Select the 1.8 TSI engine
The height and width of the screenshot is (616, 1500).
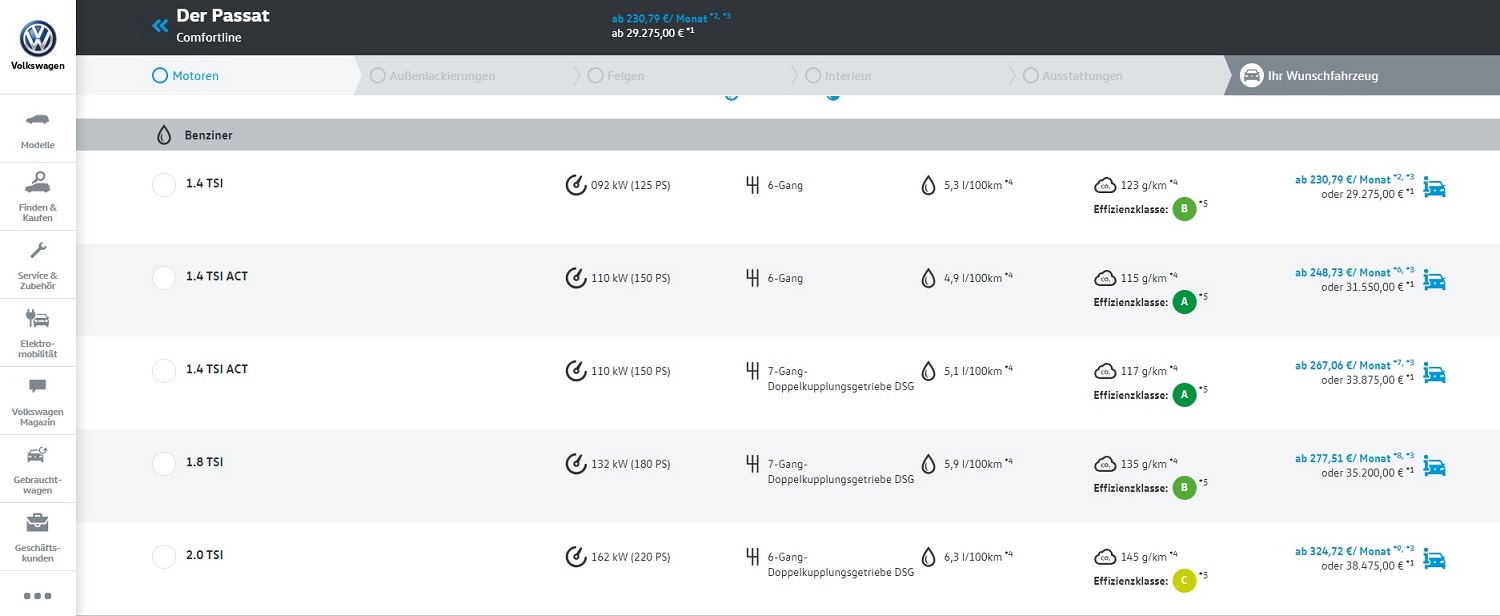coord(164,464)
